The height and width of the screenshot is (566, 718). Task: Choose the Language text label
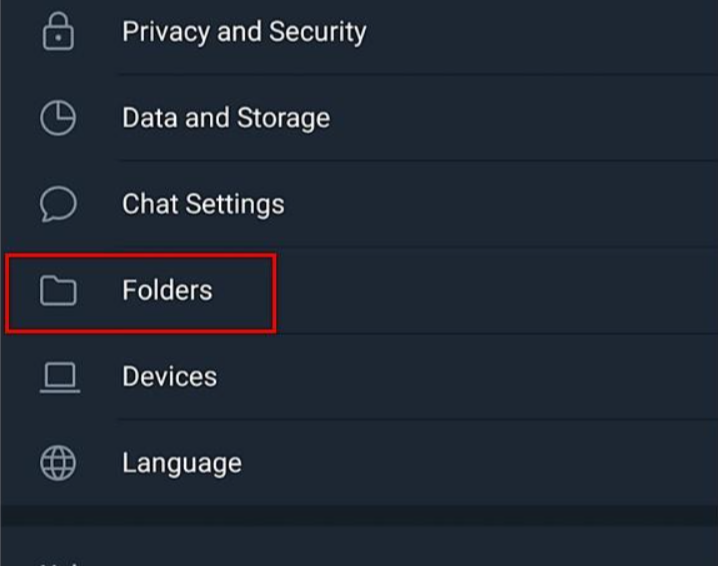pos(181,463)
